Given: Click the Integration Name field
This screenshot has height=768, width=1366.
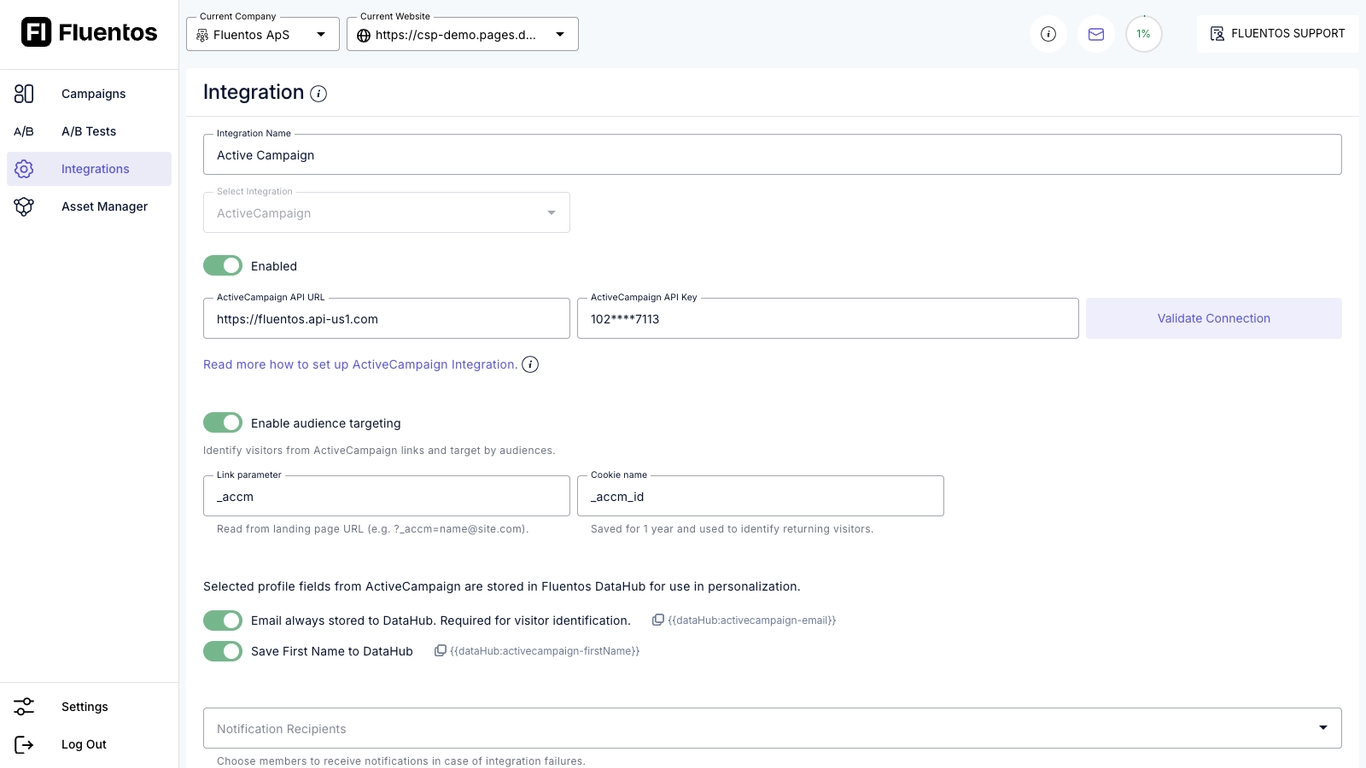Looking at the screenshot, I should [772, 155].
